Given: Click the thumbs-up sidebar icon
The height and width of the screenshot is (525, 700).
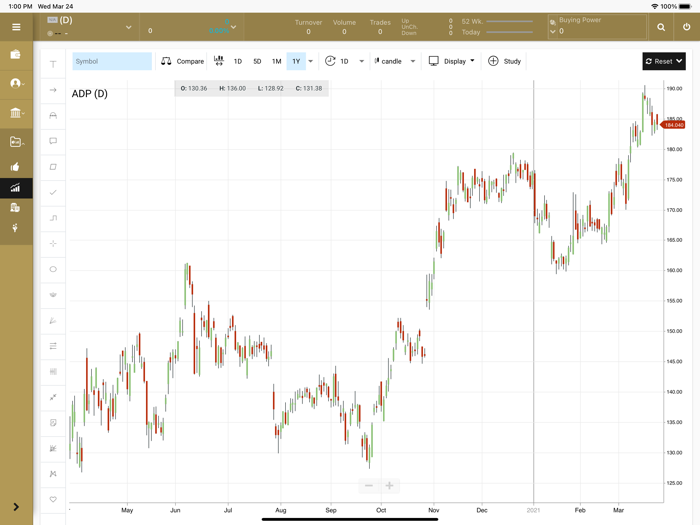Looking at the screenshot, I should tap(15, 167).
